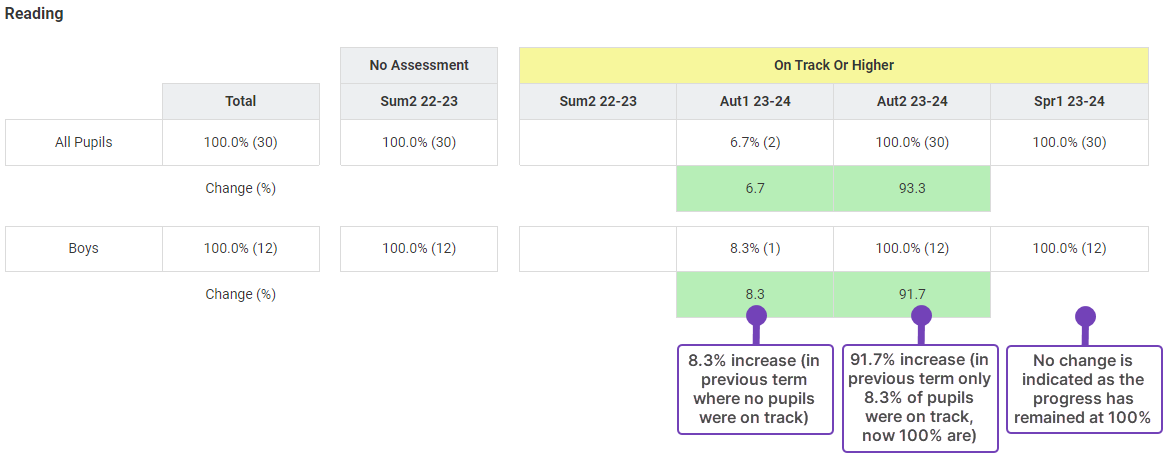The image size is (1165, 455).
Task: Click the Spr1 23-24 column header
Action: [x=1069, y=101]
